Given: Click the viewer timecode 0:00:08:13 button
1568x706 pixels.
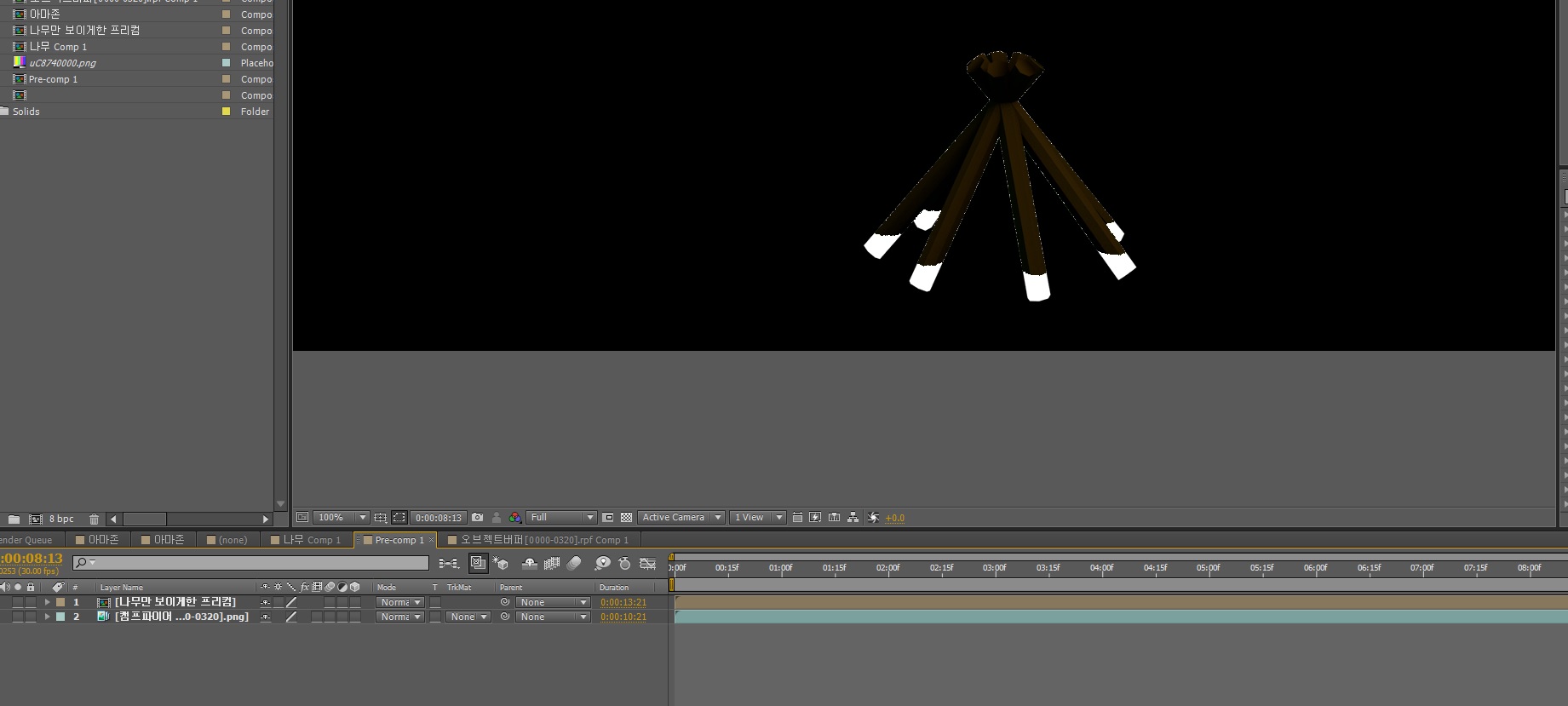Looking at the screenshot, I should [x=439, y=517].
